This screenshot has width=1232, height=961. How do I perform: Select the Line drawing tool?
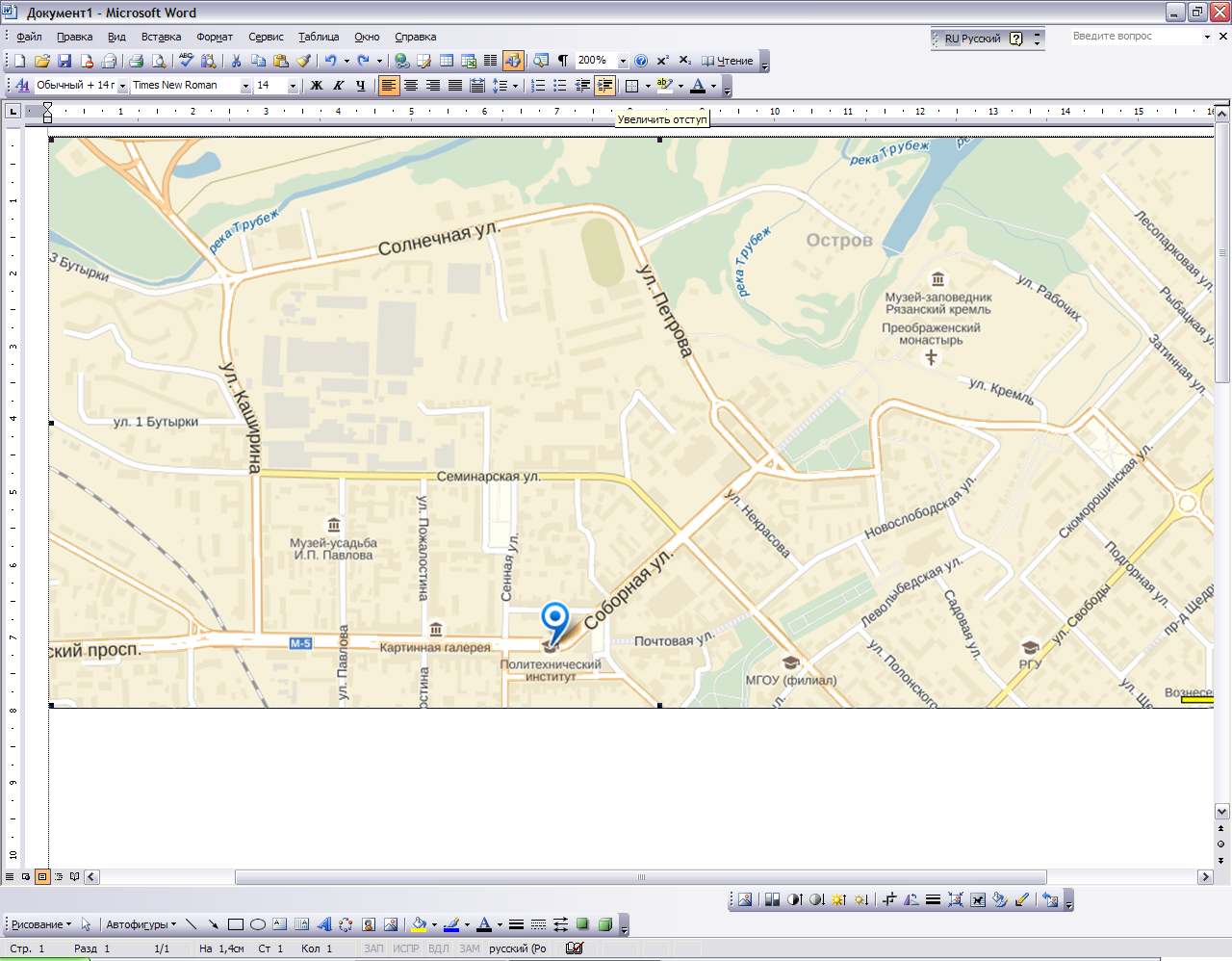[x=191, y=924]
